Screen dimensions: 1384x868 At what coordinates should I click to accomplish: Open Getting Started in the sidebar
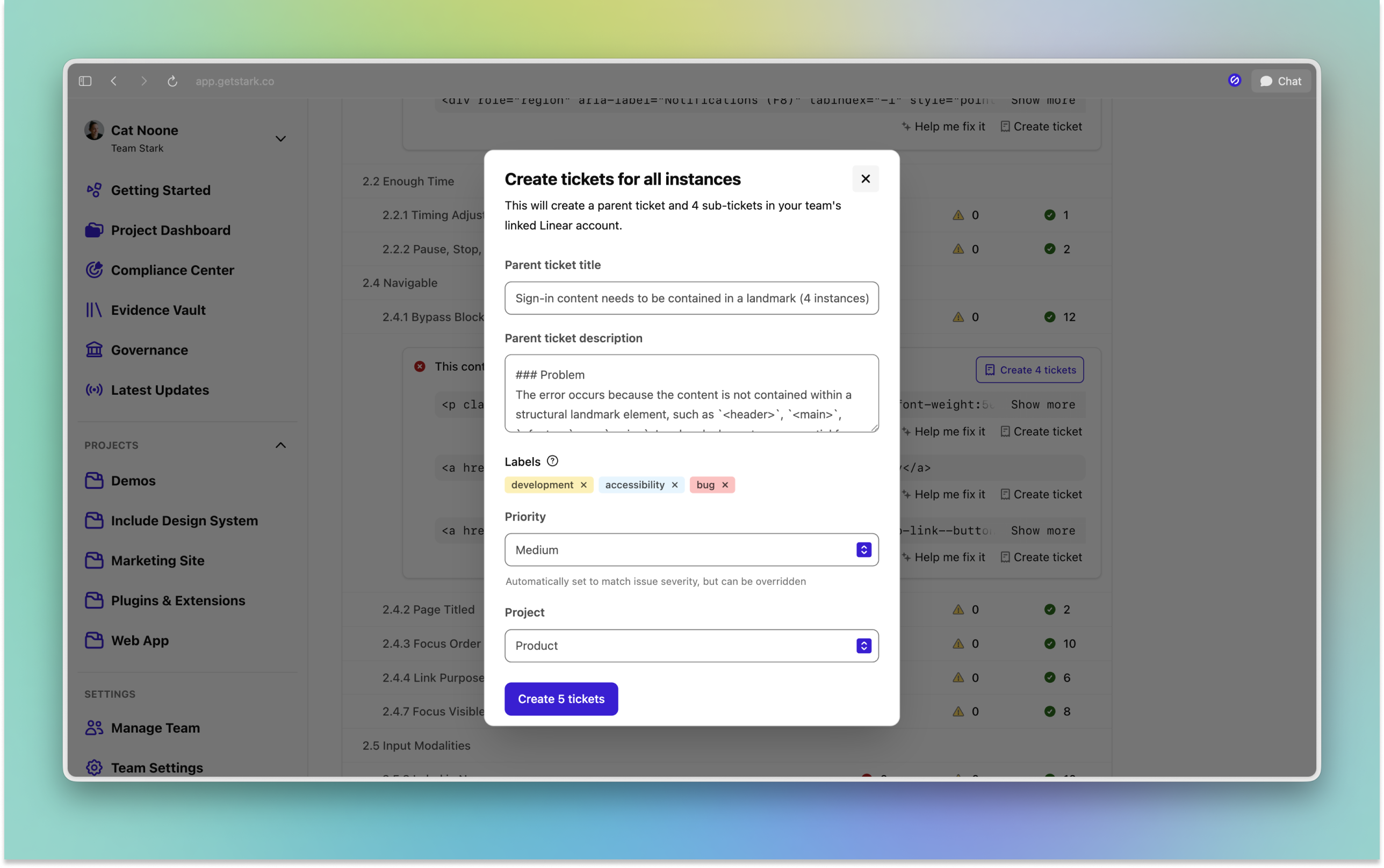point(160,190)
